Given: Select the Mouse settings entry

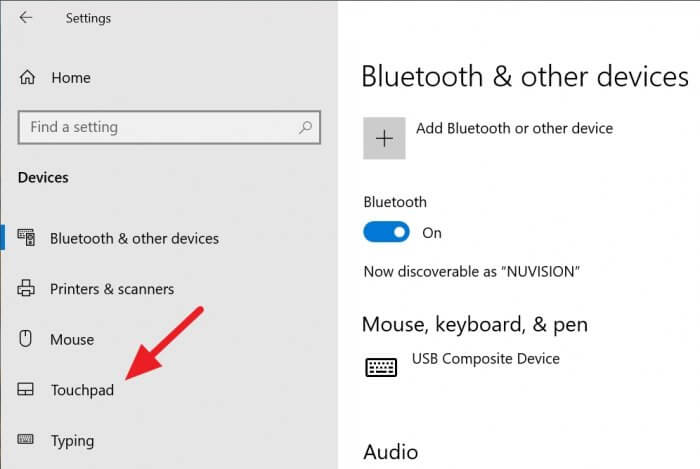Looking at the screenshot, I should tap(72, 340).
